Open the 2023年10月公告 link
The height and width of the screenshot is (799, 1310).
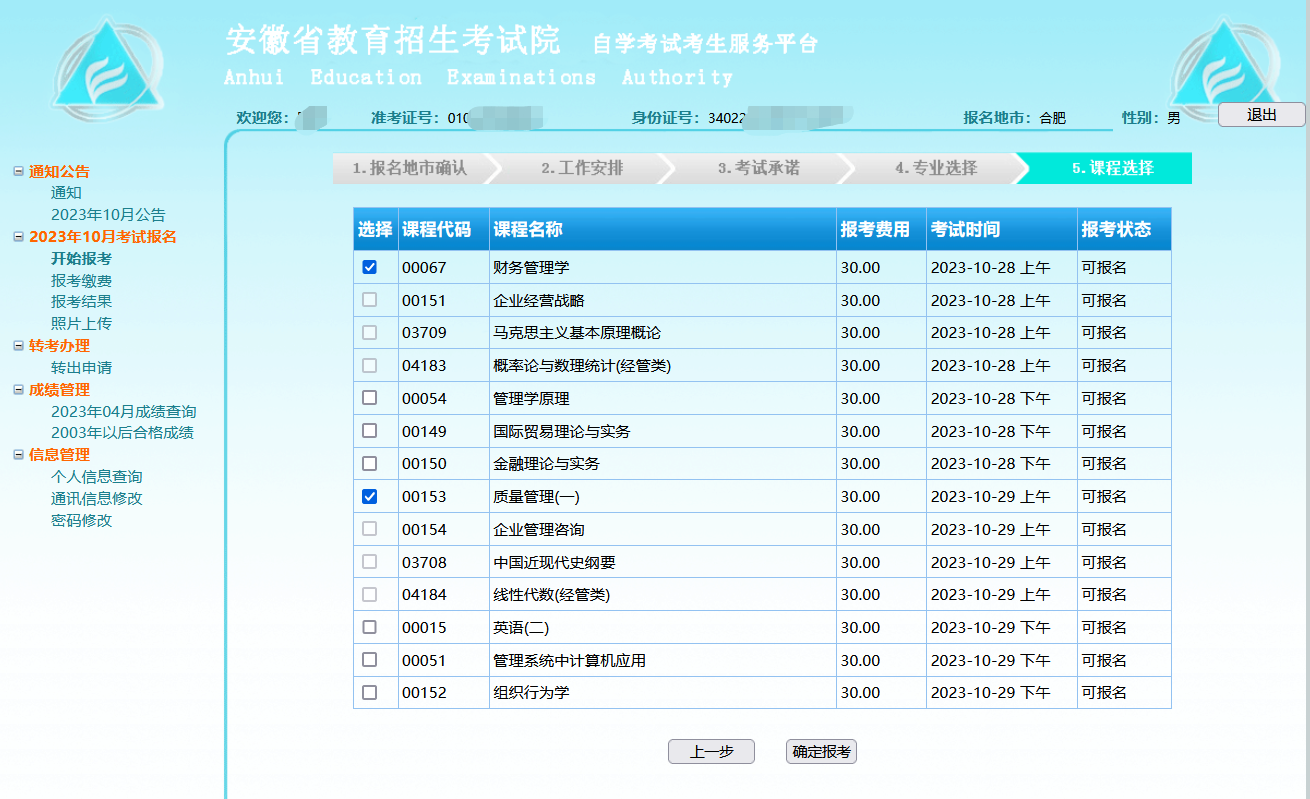pos(108,215)
